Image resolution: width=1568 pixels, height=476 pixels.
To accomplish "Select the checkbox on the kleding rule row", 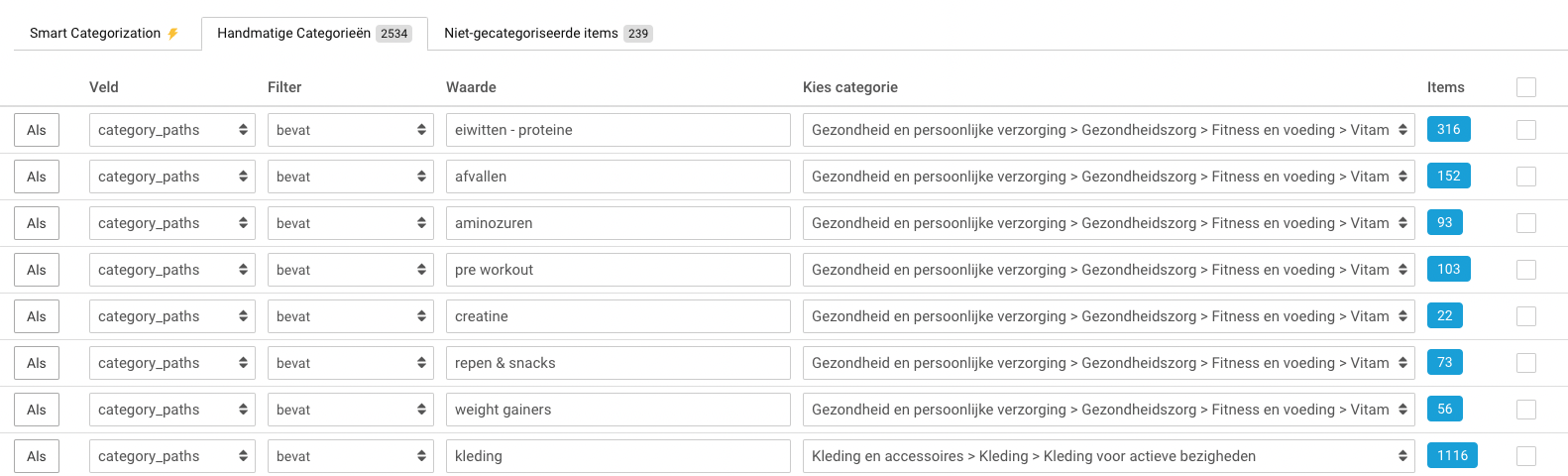I will pos(1526,456).
